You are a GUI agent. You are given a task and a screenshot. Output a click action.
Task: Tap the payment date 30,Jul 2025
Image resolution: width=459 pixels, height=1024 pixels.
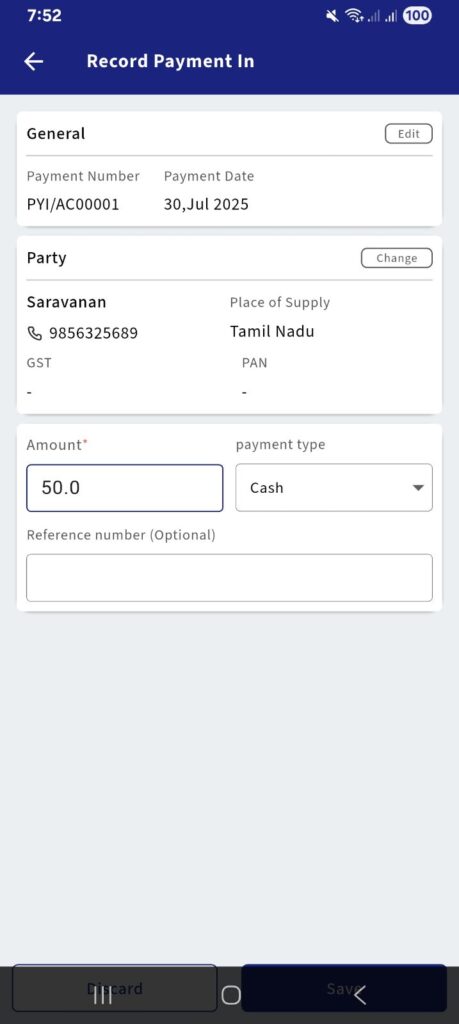coord(206,204)
